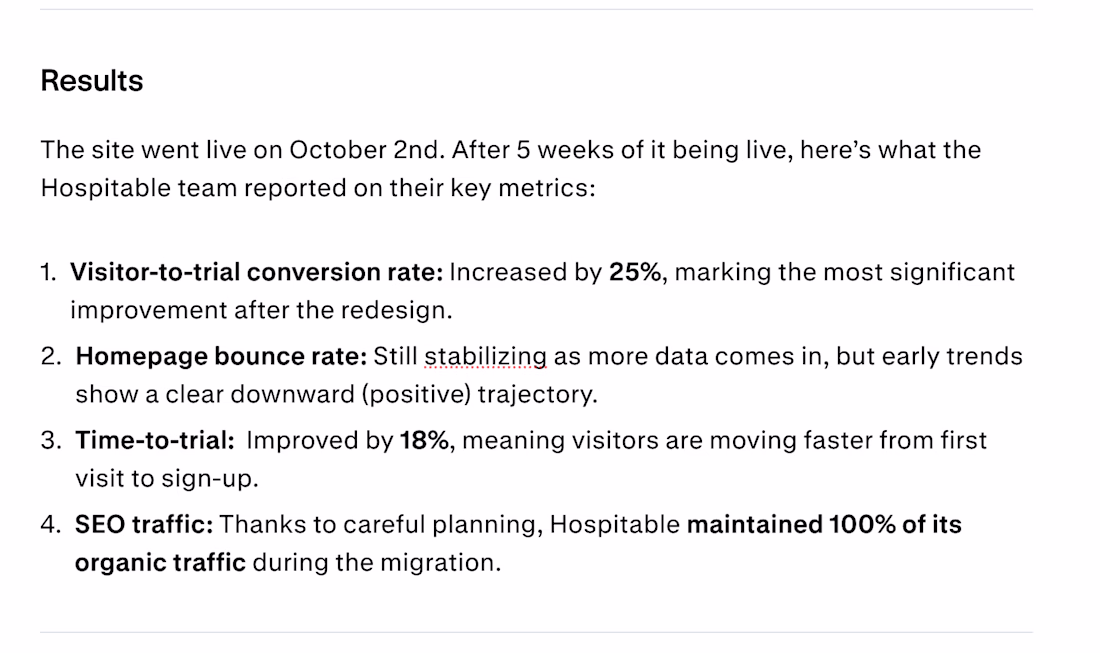
Task: Click the list number "4."
Action: click(51, 525)
